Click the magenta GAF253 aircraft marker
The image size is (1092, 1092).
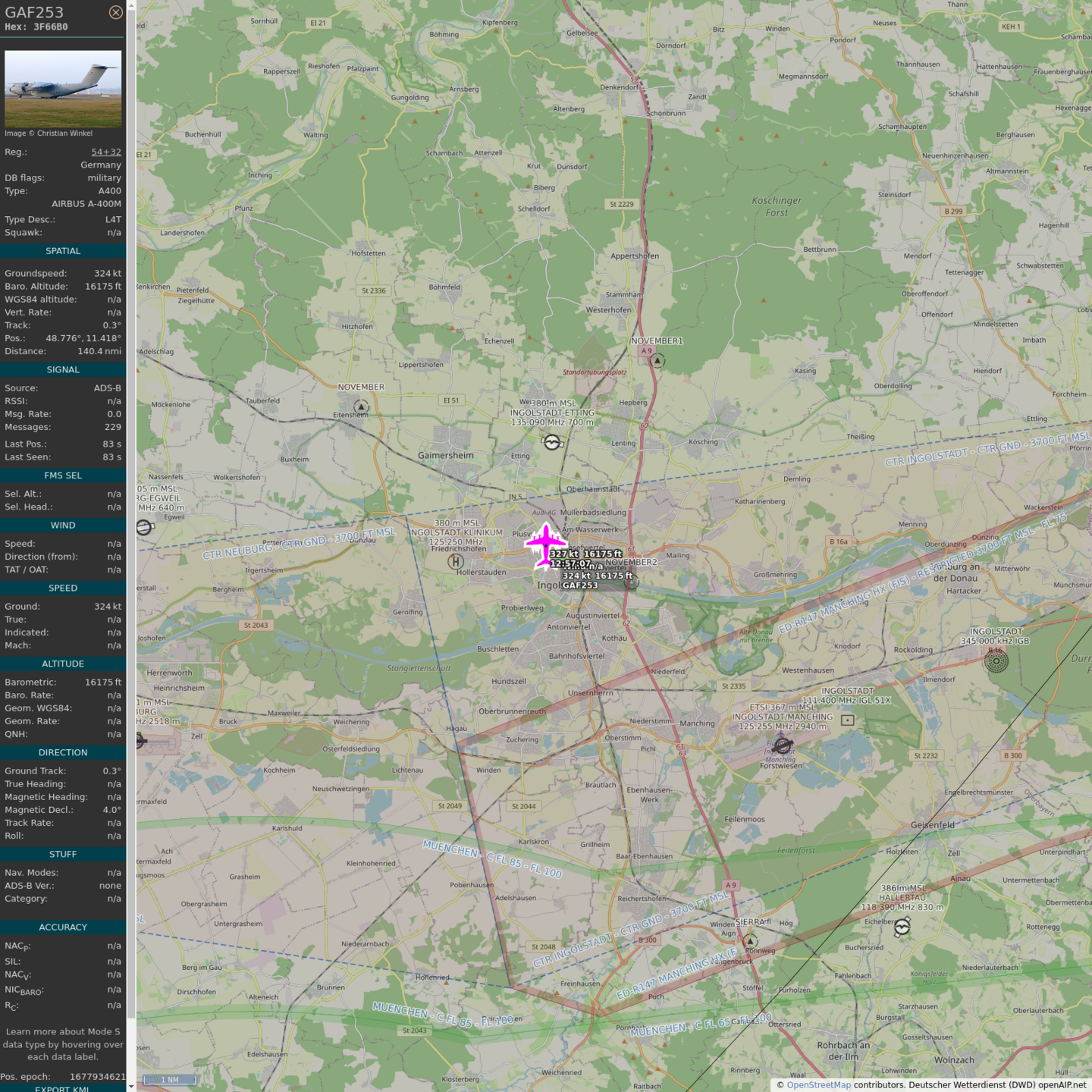coord(545,544)
